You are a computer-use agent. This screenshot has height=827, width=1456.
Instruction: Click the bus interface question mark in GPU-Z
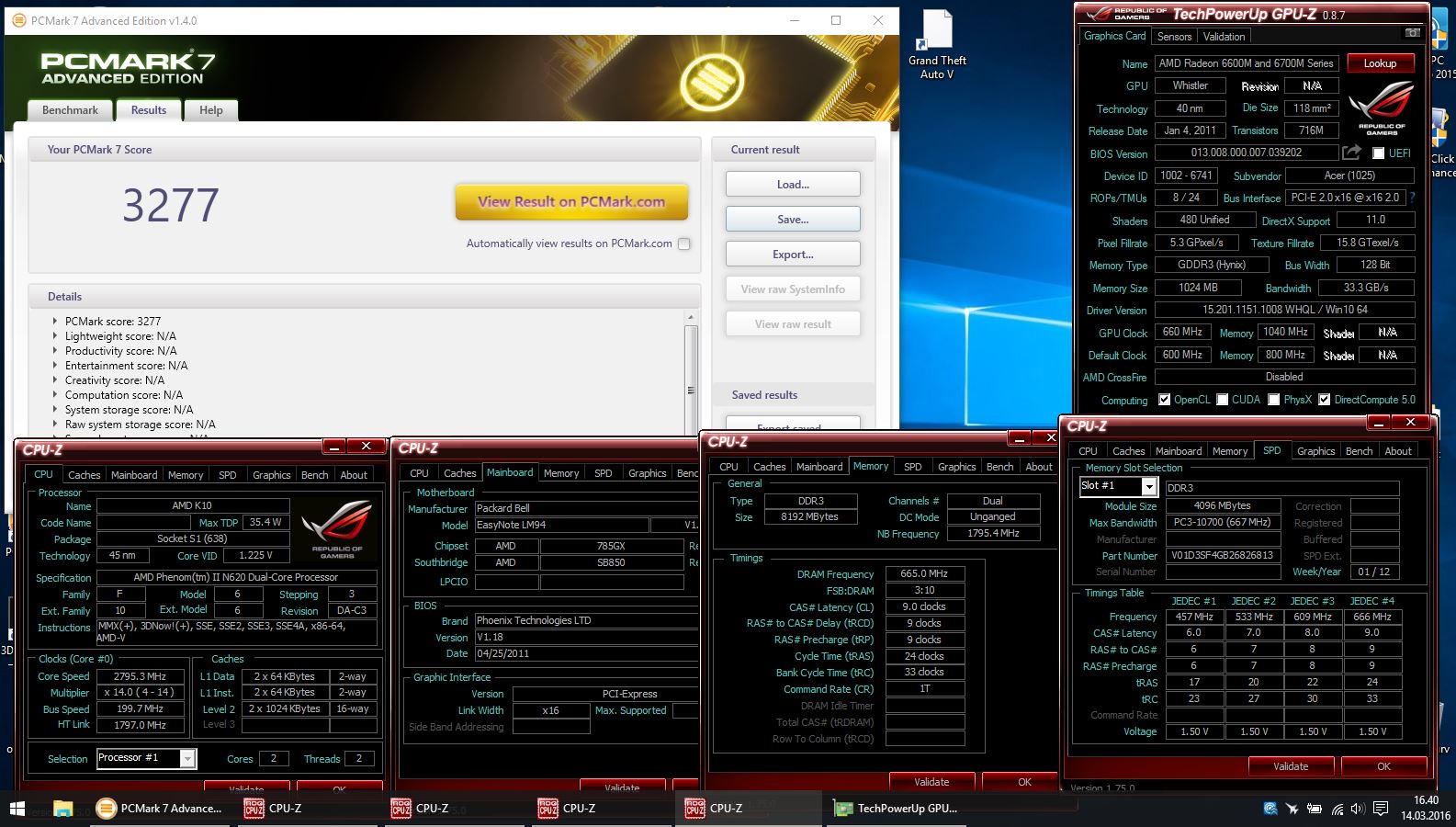coord(1412,198)
